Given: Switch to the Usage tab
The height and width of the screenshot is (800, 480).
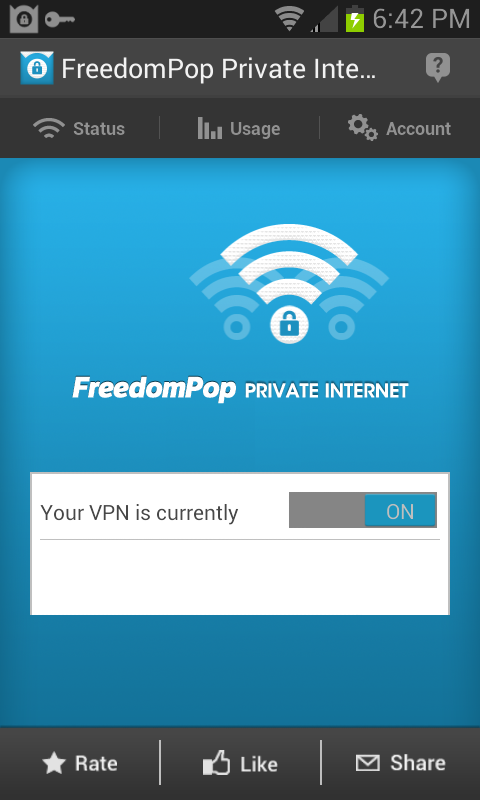Looking at the screenshot, I should pos(239,129).
